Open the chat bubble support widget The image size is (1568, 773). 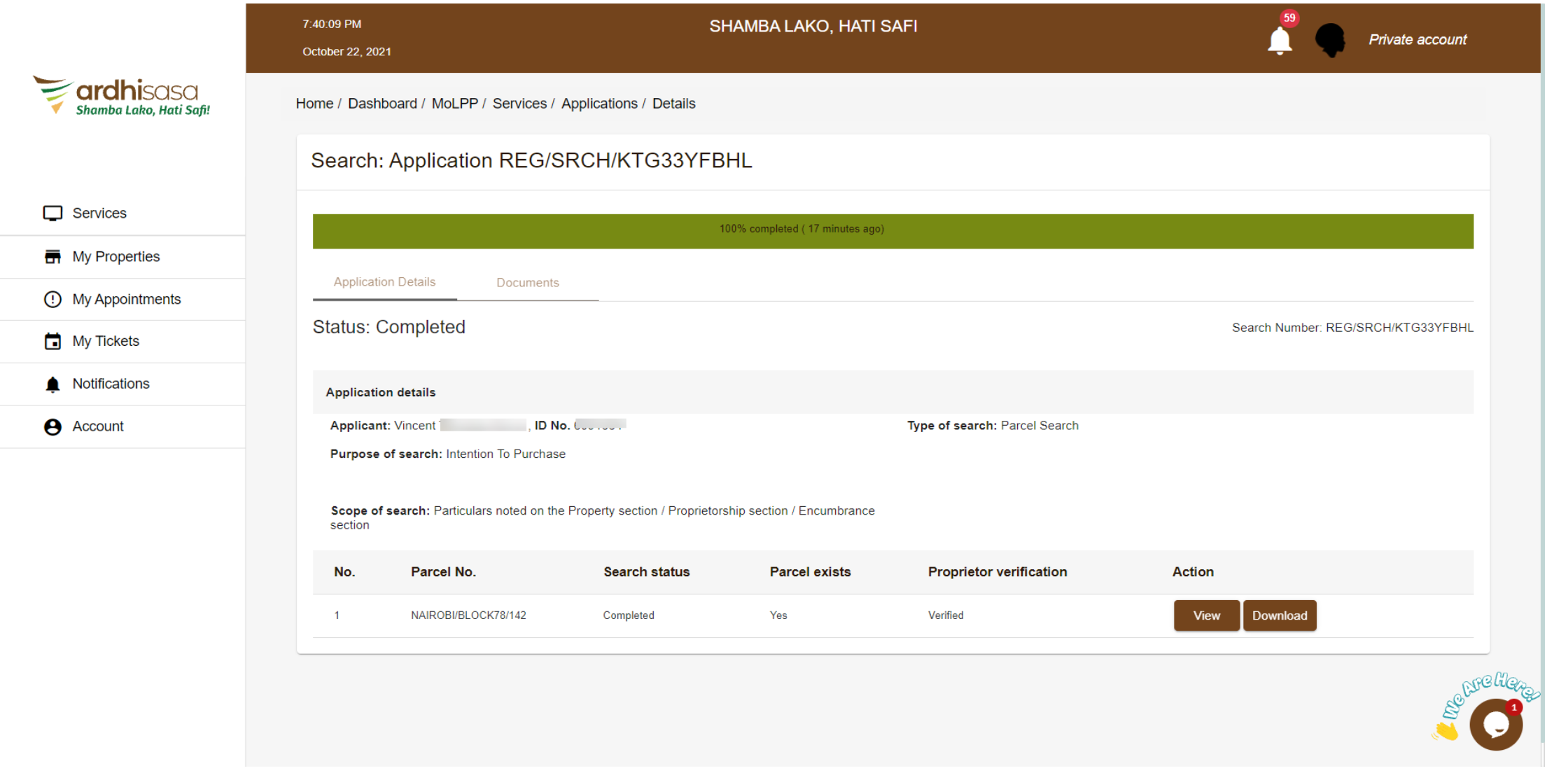tap(1495, 725)
